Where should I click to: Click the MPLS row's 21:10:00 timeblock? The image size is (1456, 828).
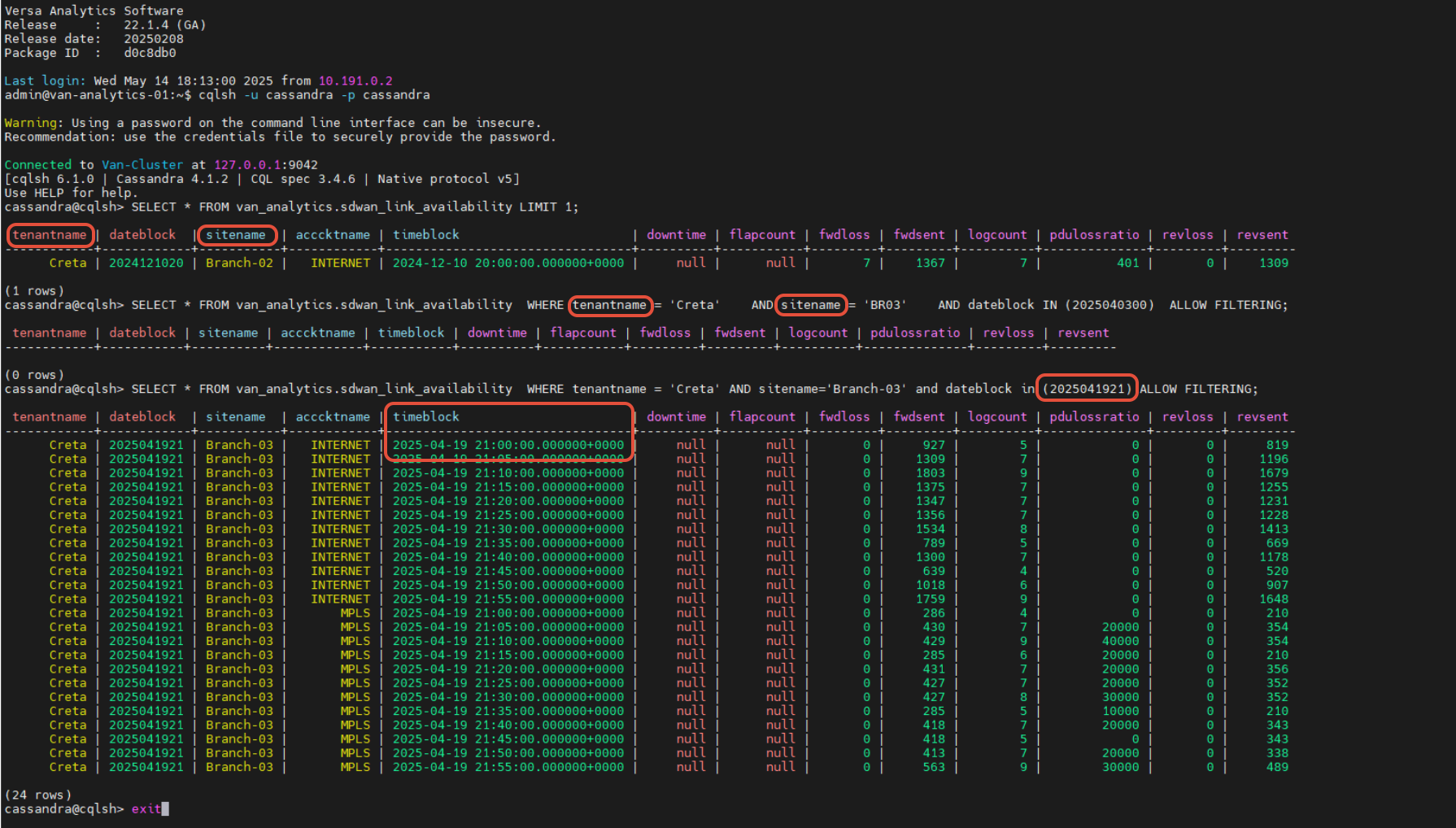tap(508, 641)
